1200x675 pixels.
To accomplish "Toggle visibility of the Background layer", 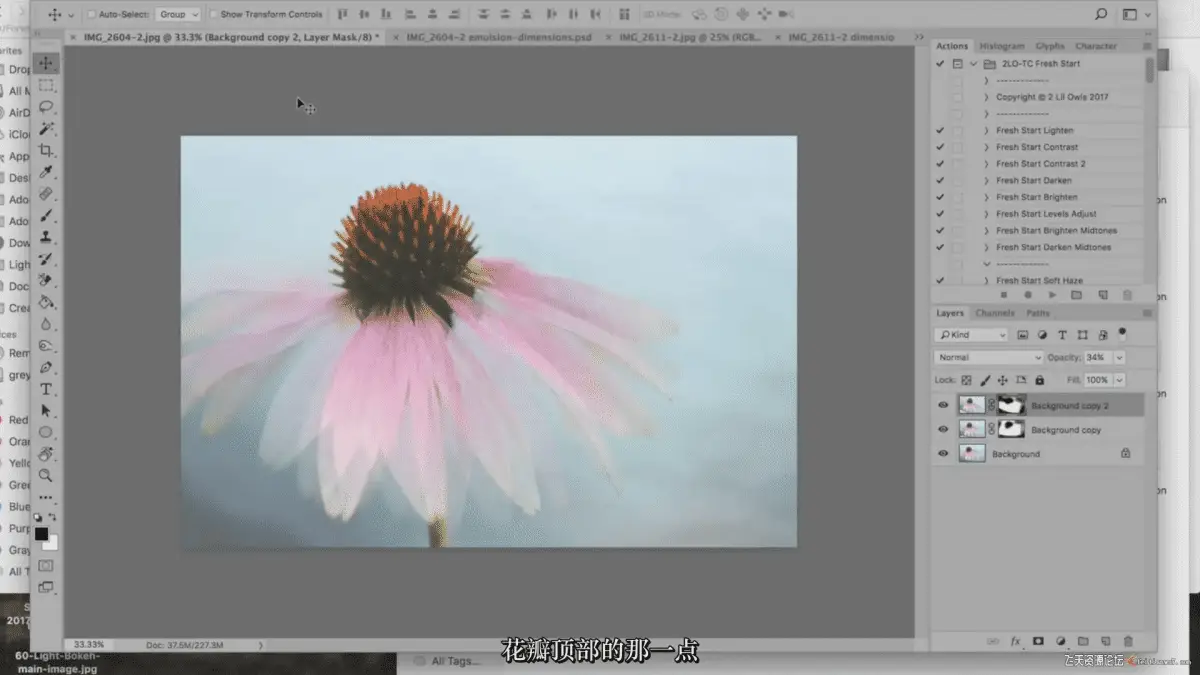I will [x=943, y=453].
